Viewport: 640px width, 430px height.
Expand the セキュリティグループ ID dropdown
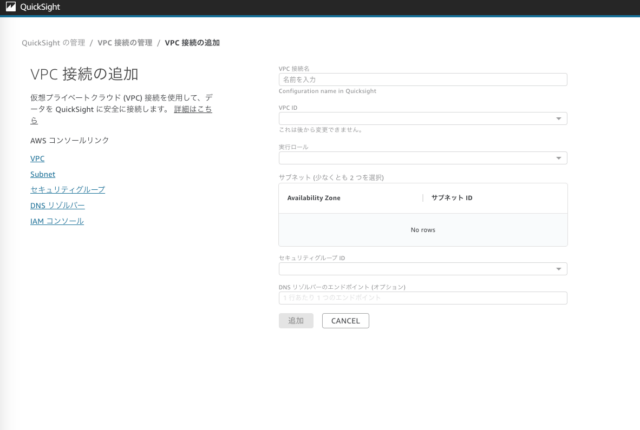423,269
